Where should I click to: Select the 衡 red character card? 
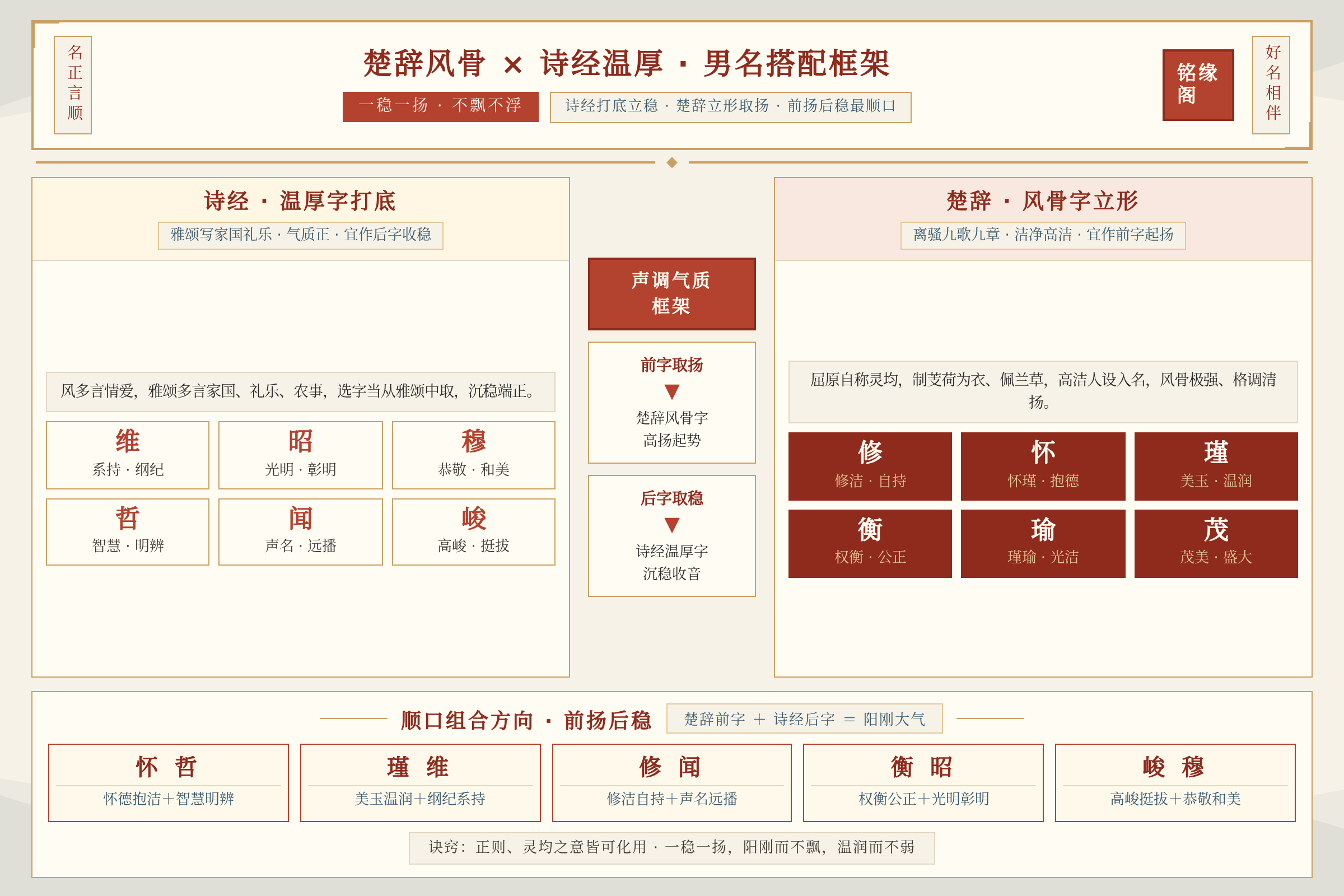(x=870, y=543)
